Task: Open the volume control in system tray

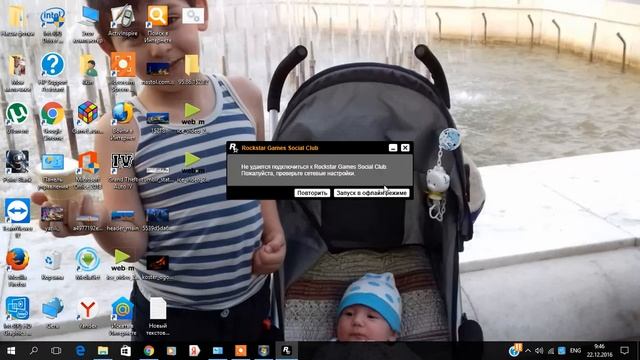Action: pos(539,351)
